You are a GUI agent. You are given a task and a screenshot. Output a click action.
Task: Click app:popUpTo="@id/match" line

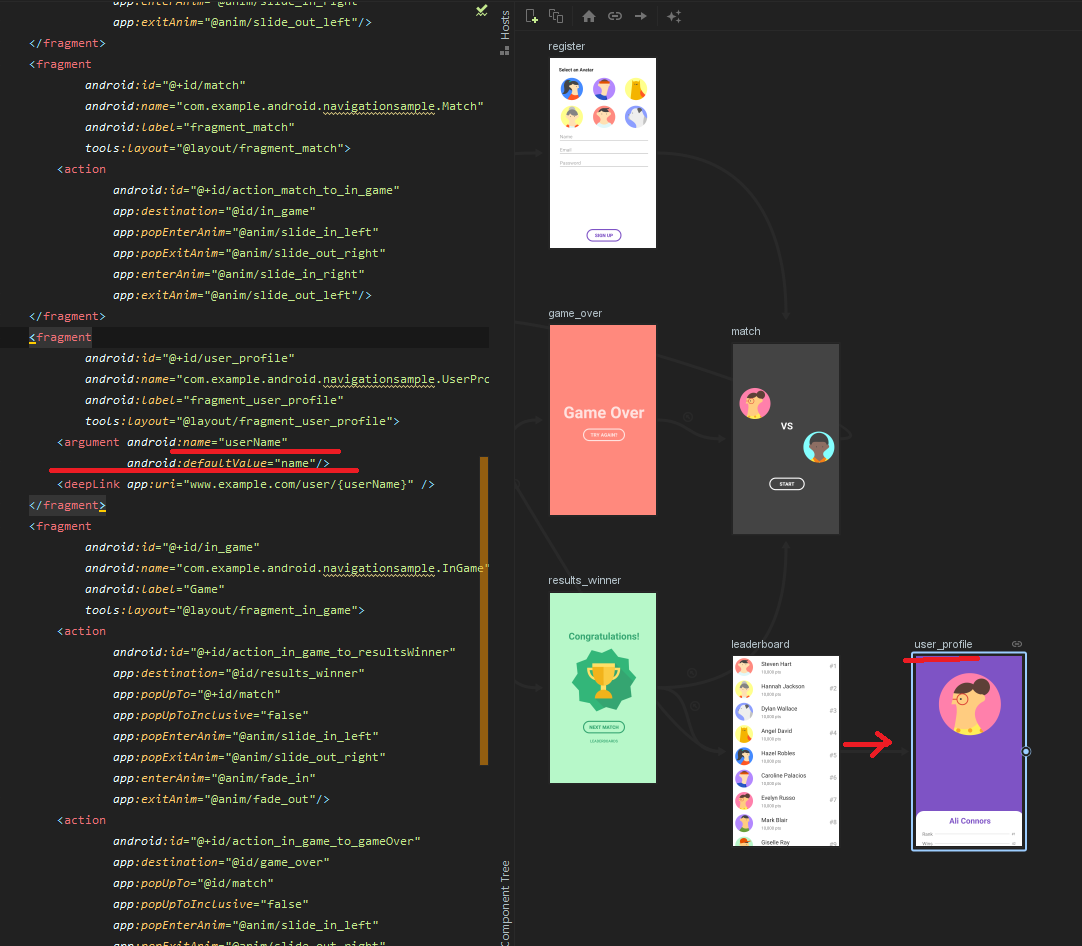(193, 883)
